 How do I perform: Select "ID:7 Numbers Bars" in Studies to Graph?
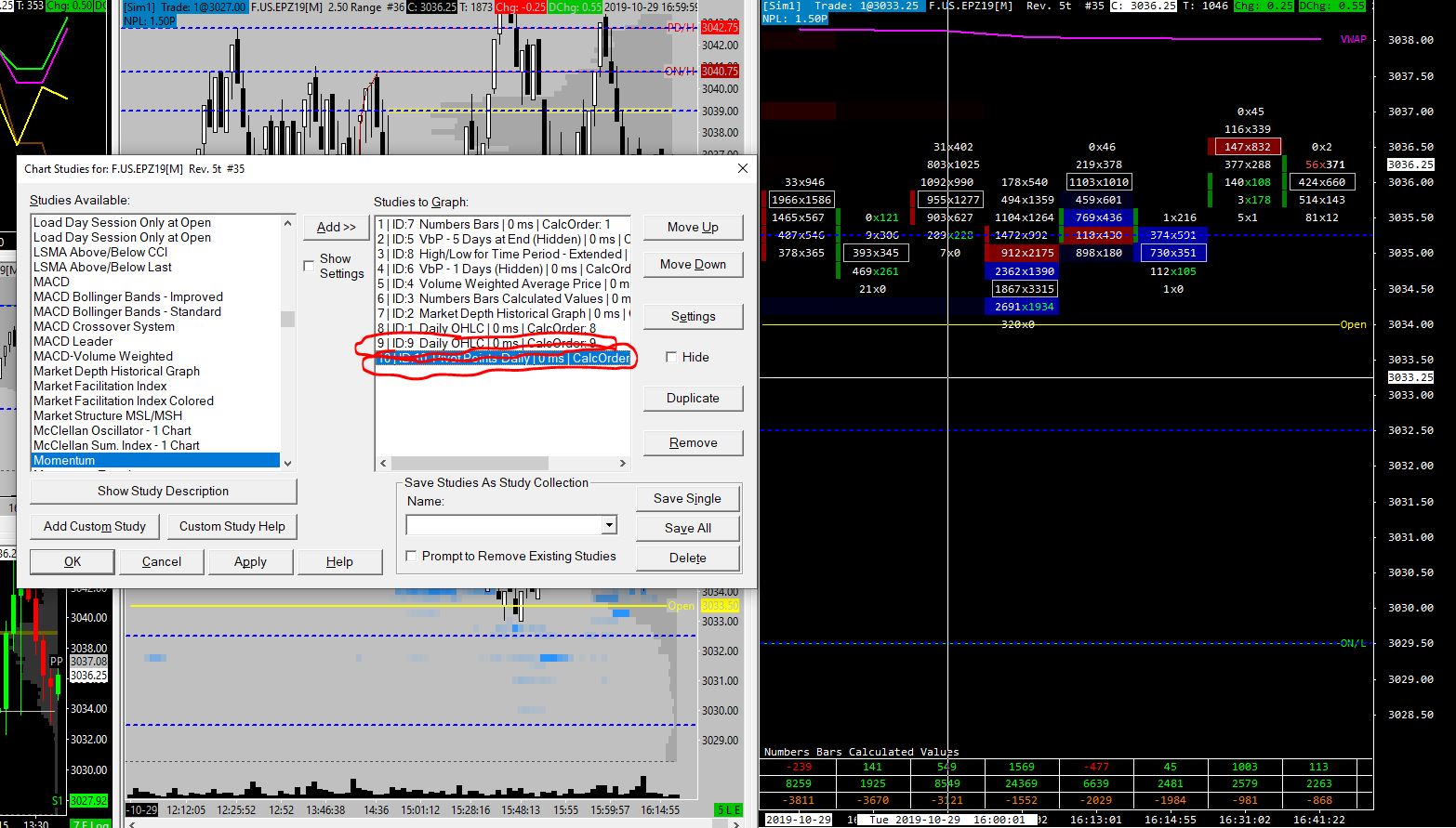(503, 224)
